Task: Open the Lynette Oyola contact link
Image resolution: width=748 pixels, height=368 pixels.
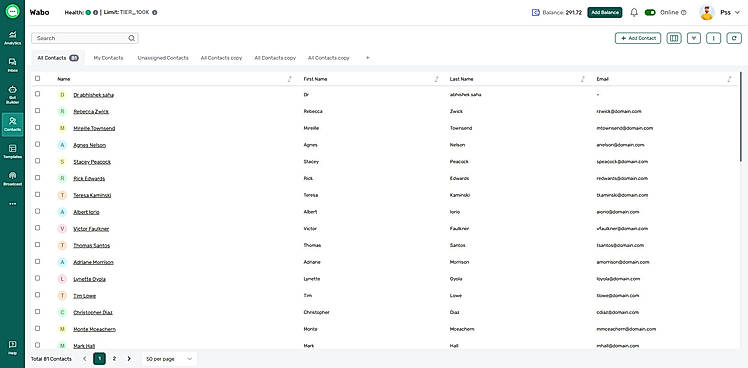Action: [x=89, y=279]
